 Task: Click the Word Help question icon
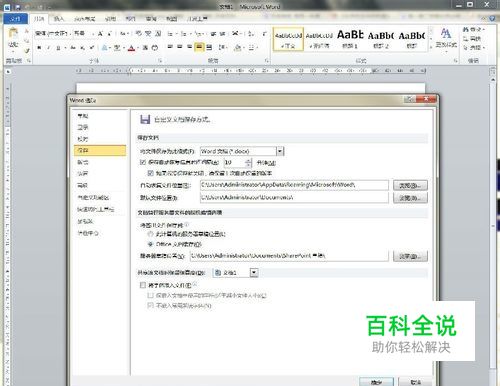coord(492,18)
